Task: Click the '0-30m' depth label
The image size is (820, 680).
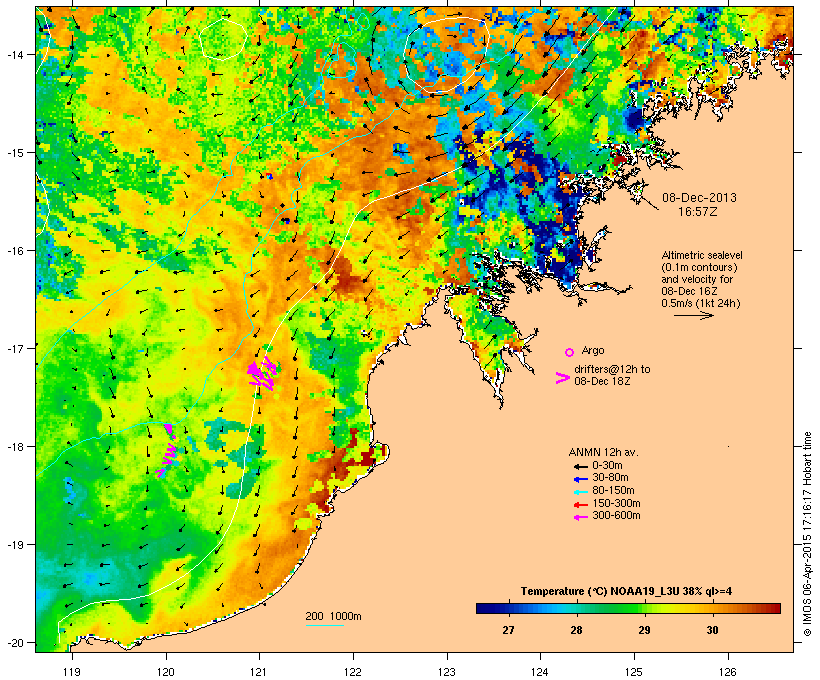Action: pos(607,466)
